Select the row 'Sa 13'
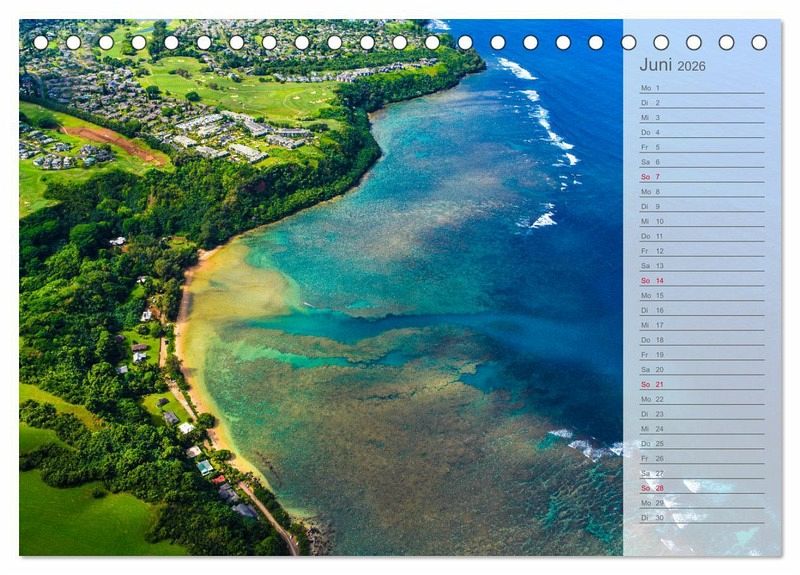800x575 pixels. click(x=702, y=266)
